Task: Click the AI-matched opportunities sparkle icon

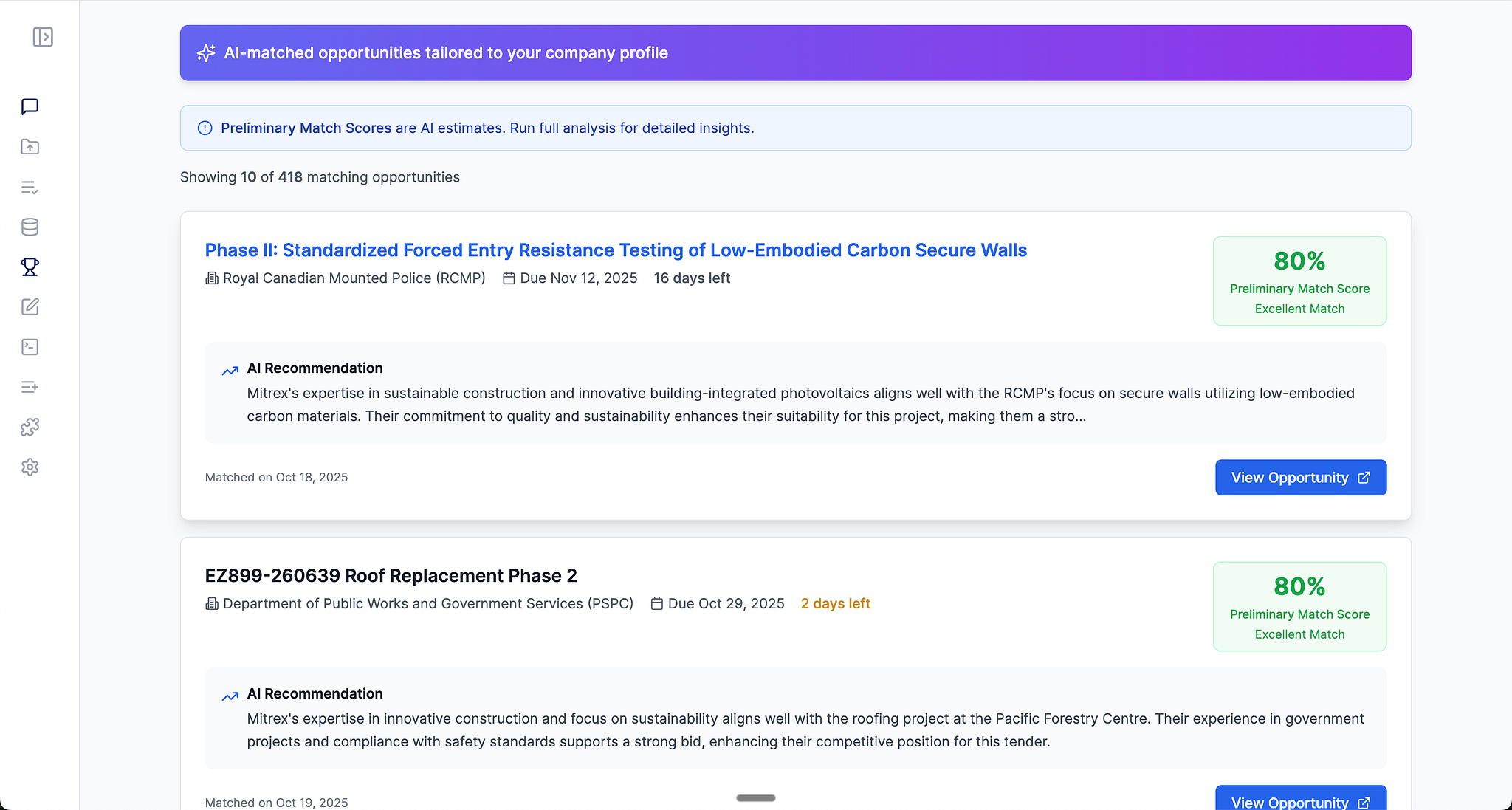Action: [x=206, y=53]
